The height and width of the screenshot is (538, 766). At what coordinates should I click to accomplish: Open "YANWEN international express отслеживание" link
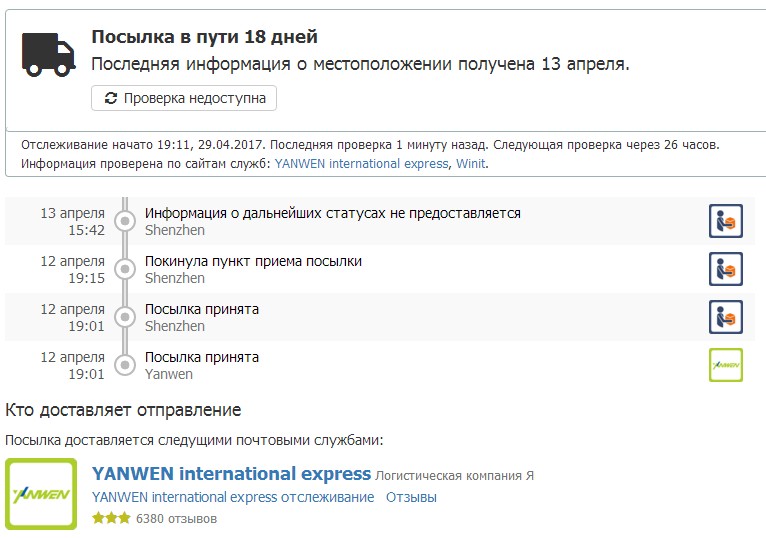point(232,497)
